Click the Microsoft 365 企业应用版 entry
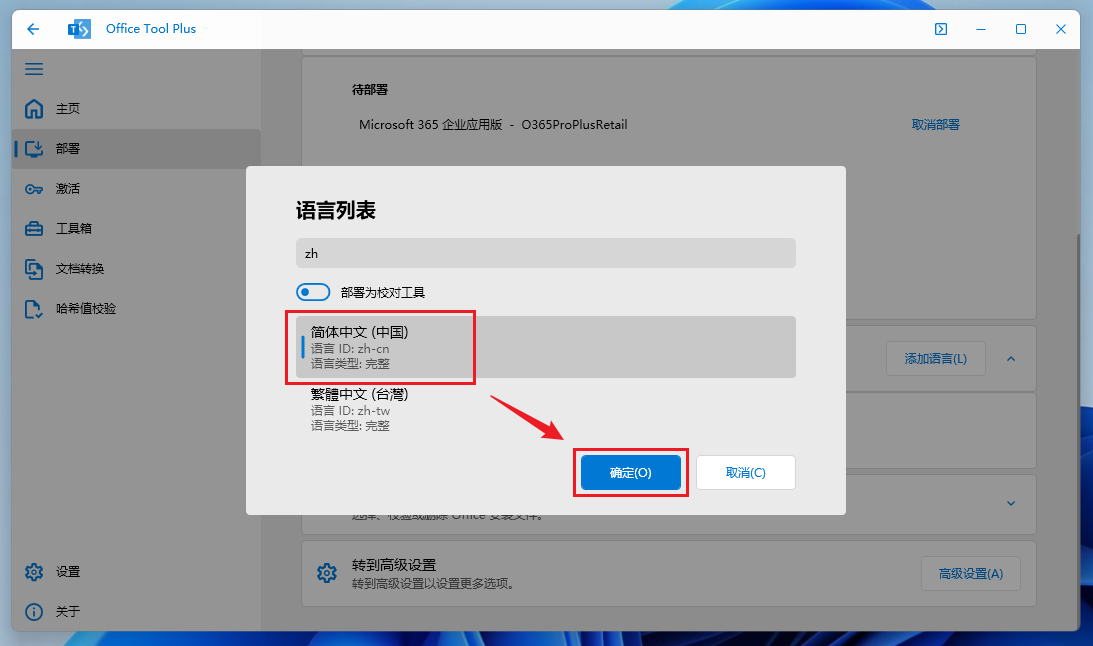 pos(493,125)
